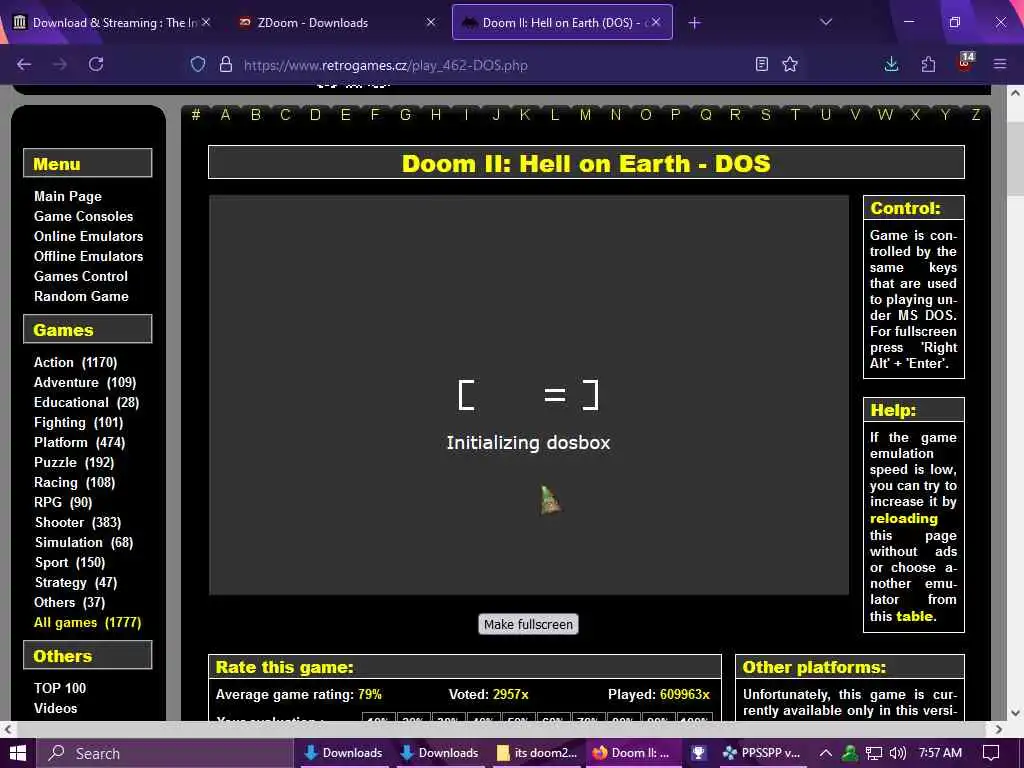
Task: Jump to games starting with M
Action: [585, 115]
